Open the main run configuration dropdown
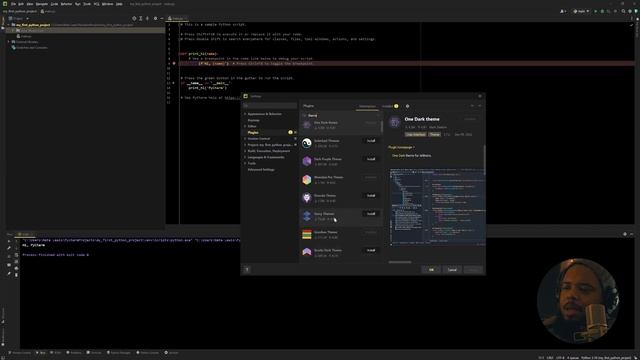The width and height of the screenshot is (640, 360). (x=581, y=11)
